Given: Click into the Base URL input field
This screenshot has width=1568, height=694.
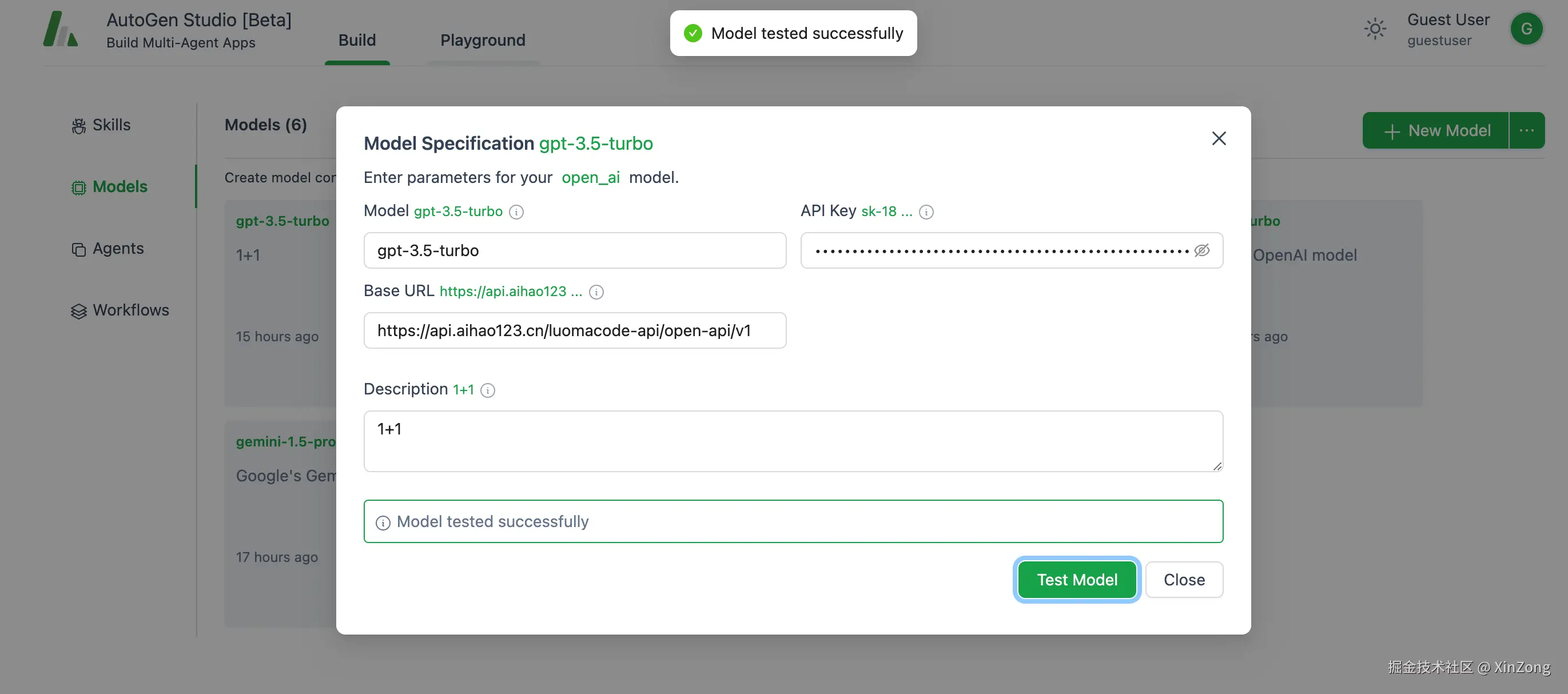Looking at the screenshot, I should tap(575, 330).
